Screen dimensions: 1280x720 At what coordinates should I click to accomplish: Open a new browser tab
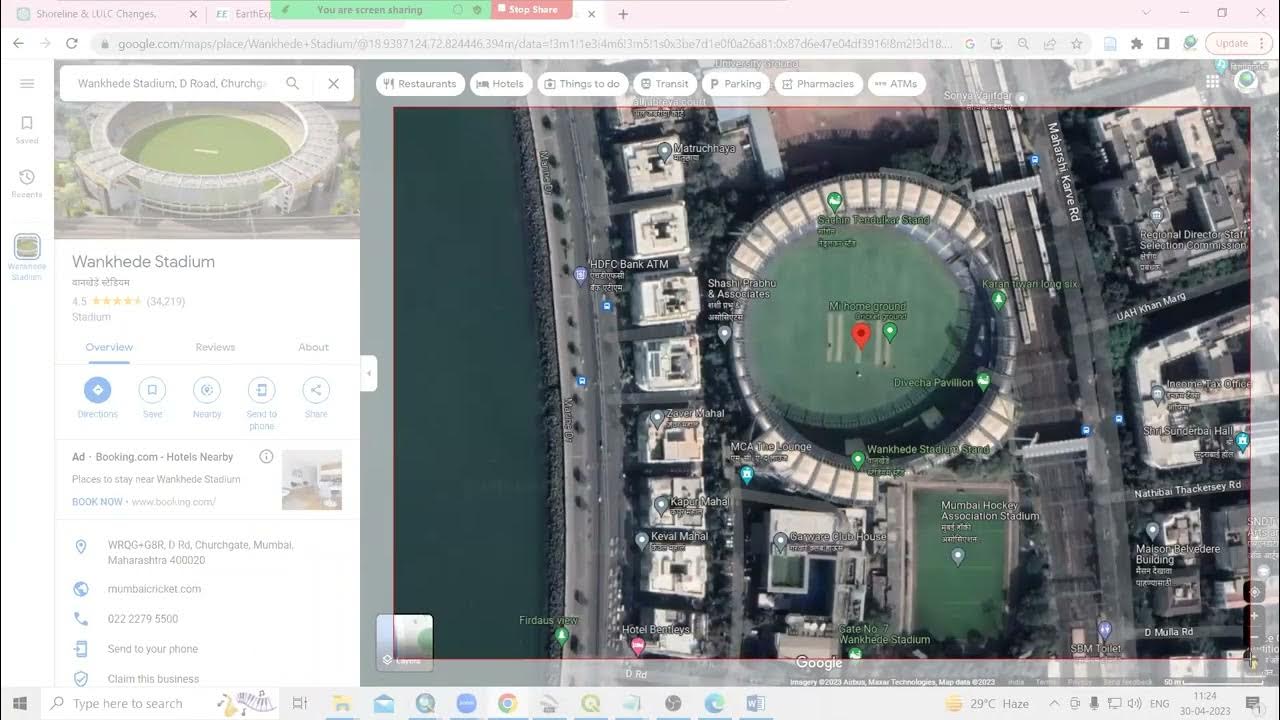point(623,14)
